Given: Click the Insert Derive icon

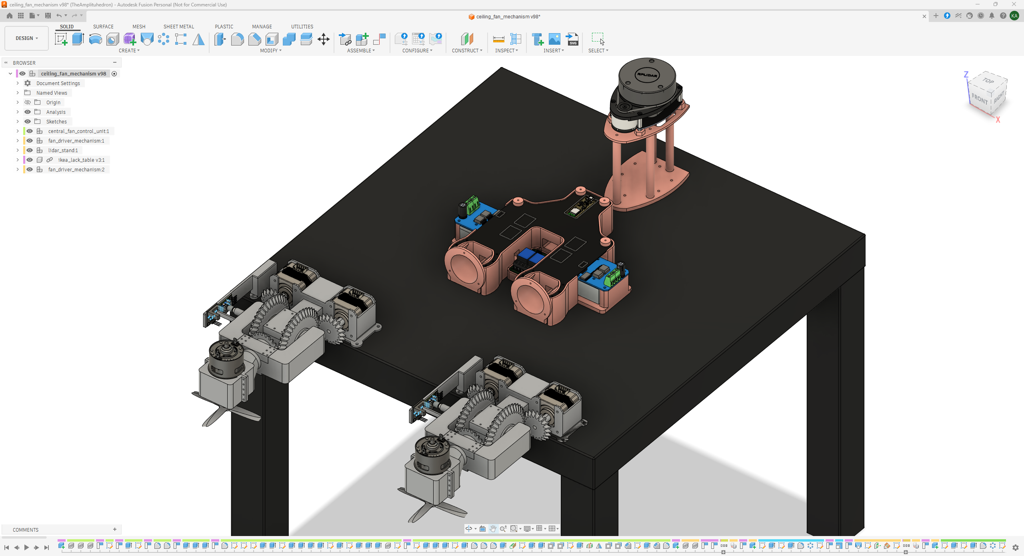Looking at the screenshot, I should click(537, 39).
